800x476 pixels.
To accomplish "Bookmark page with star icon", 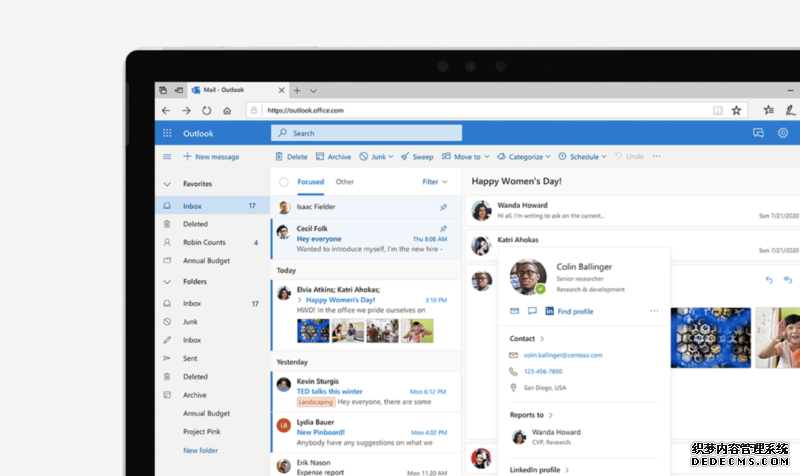I will pos(736,110).
